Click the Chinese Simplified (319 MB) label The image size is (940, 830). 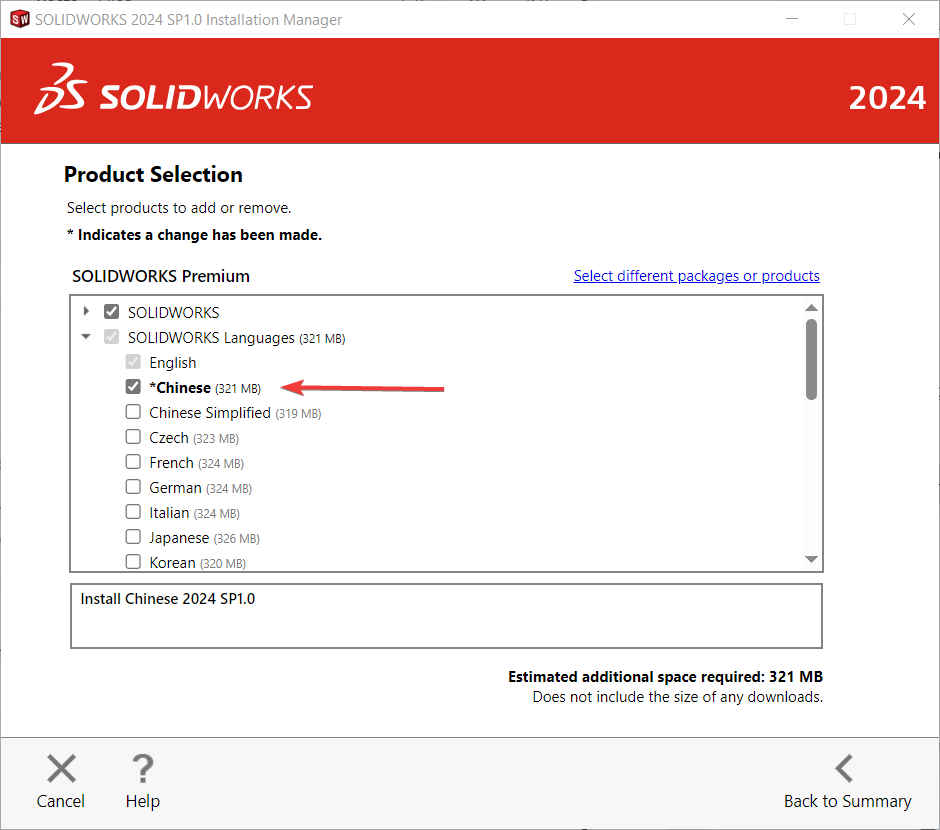coord(235,414)
